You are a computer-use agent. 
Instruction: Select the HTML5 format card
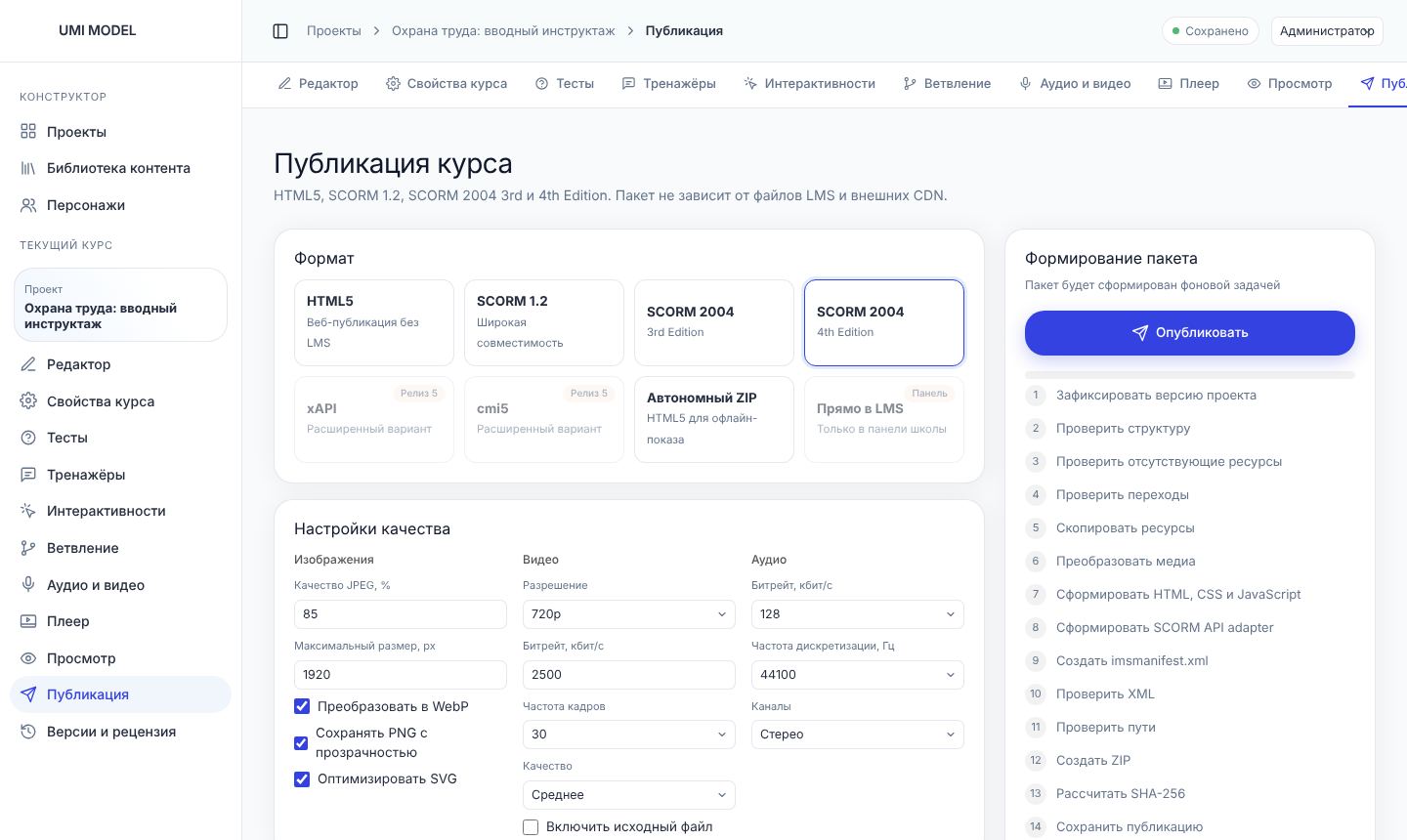(374, 322)
